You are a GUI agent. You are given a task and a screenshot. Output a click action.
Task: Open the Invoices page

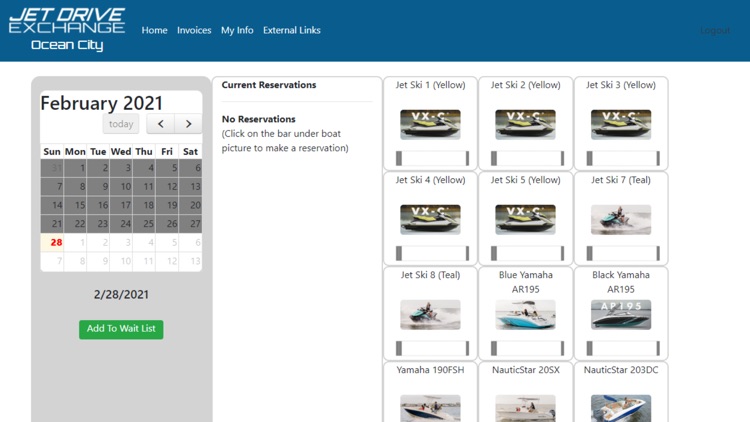coord(194,30)
